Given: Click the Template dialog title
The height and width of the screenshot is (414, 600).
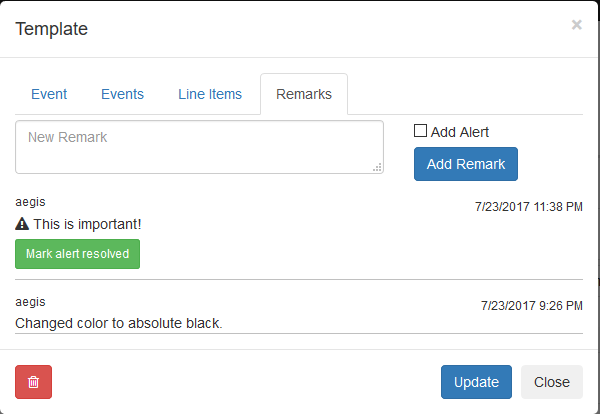Looking at the screenshot, I should (52, 29).
